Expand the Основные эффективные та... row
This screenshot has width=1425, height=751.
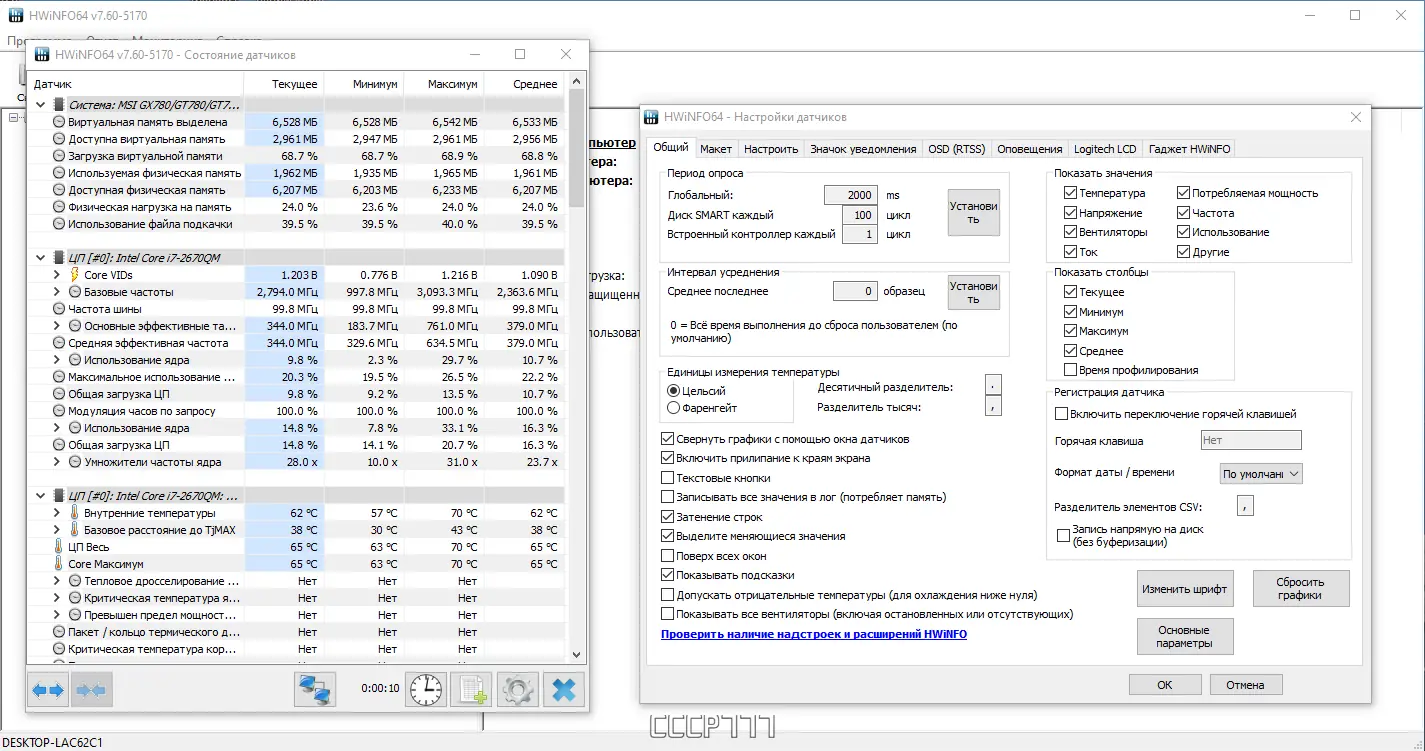click(57, 326)
